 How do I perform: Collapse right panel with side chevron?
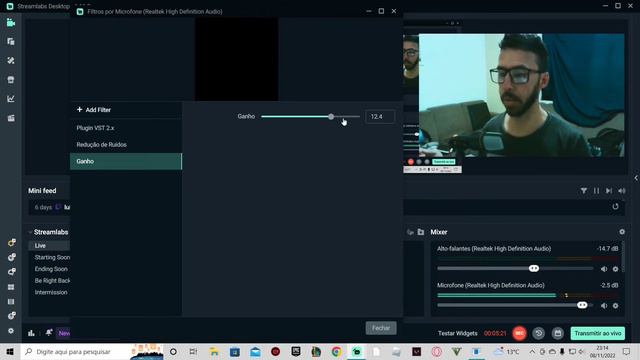[x=636, y=178]
